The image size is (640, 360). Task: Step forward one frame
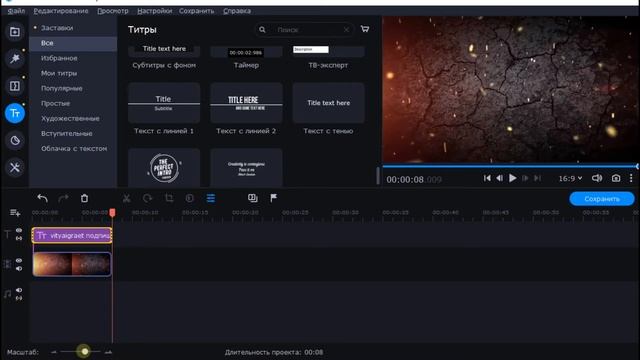525,178
